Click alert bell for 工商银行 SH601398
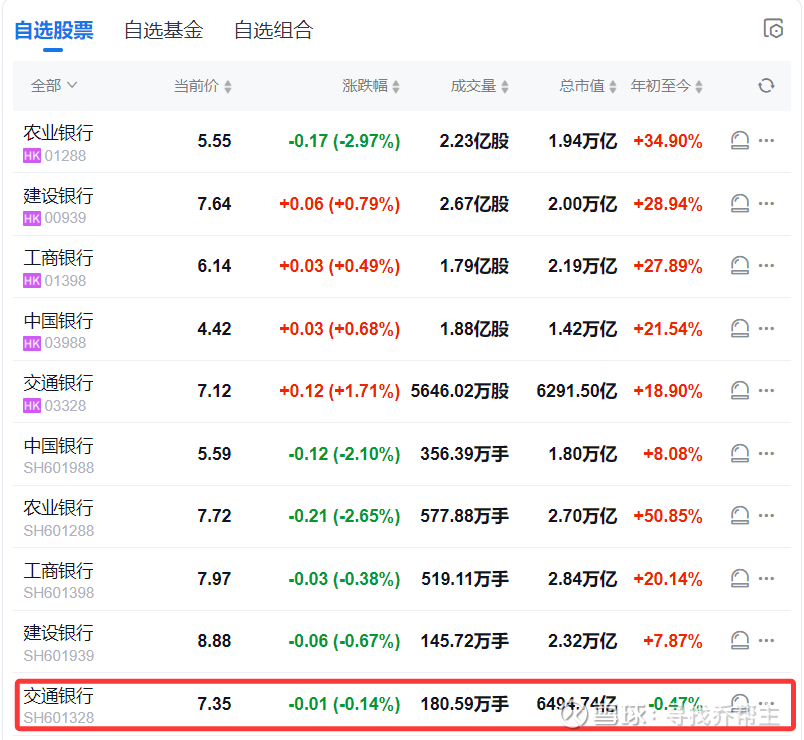This screenshot has width=804, height=740. point(740,579)
